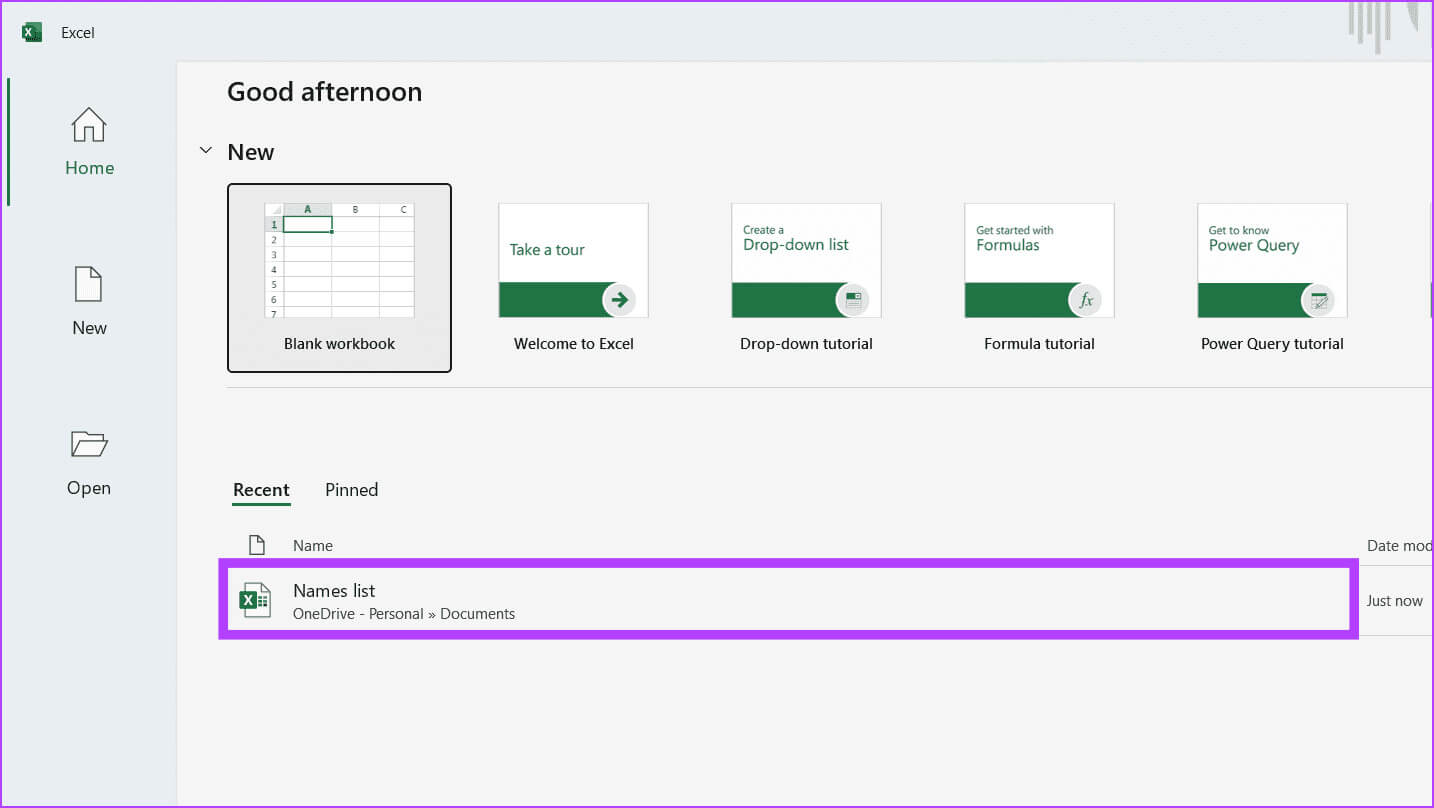The width and height of the screenshot is (1434, 808).
Task: Select the Recent tab
Action: 261,490
